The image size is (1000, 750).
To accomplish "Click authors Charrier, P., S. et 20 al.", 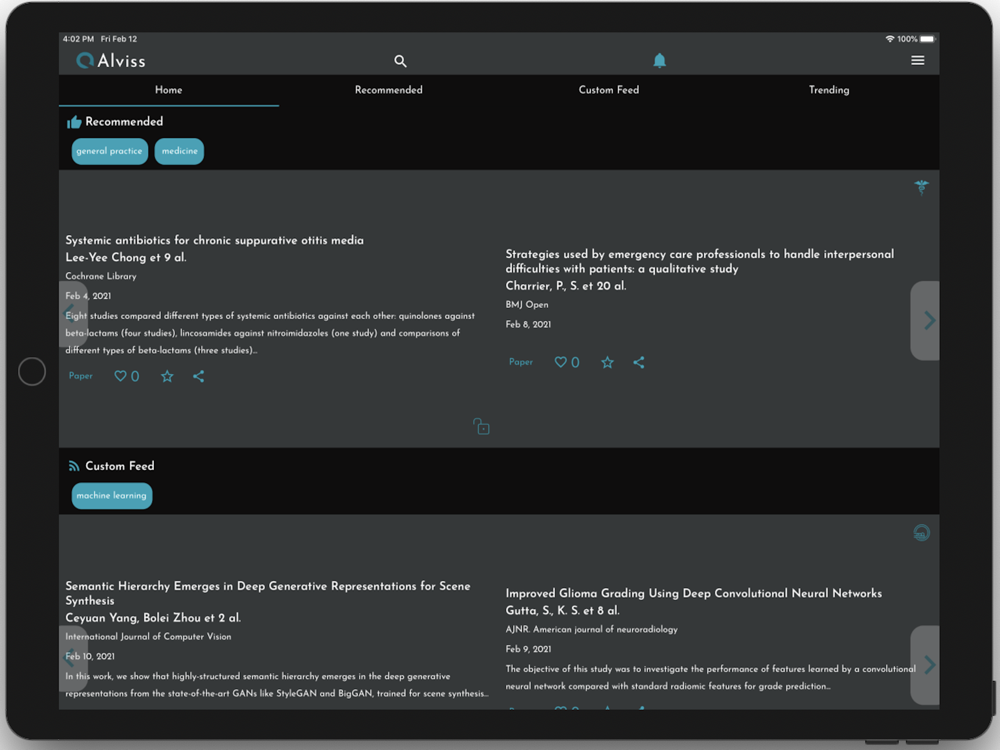I will (566, 286).
